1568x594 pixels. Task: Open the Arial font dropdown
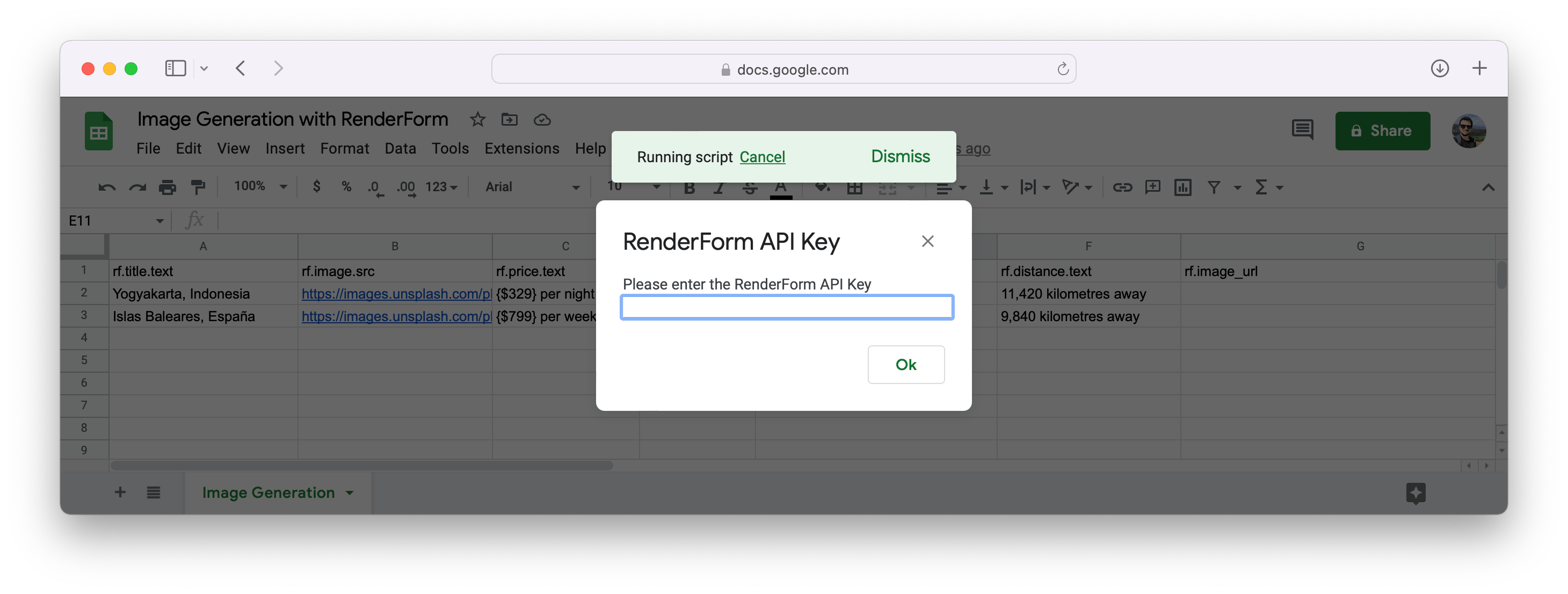533,187
